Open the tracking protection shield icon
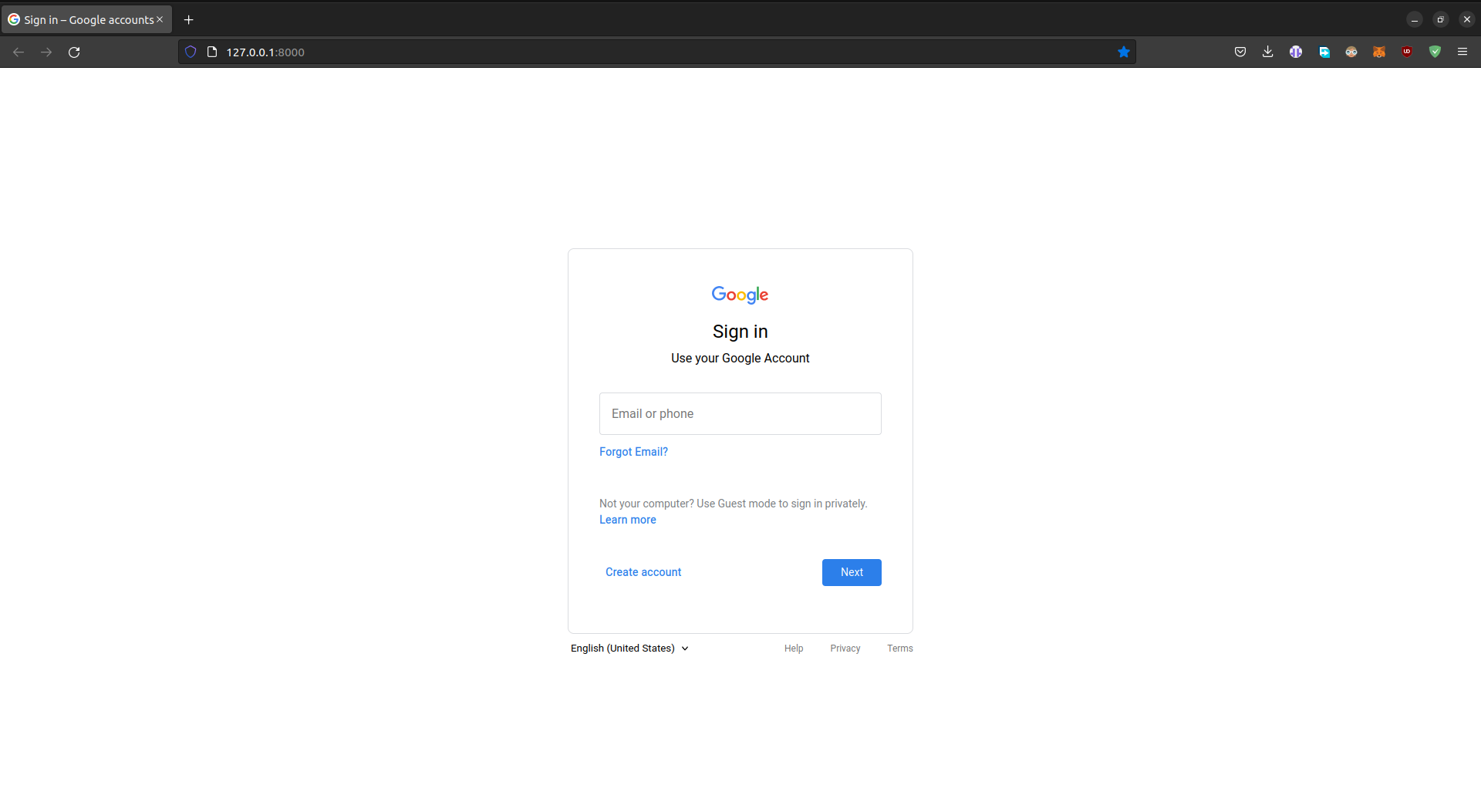The height and width of the screenshot is (812, 1481). [191, 52]
